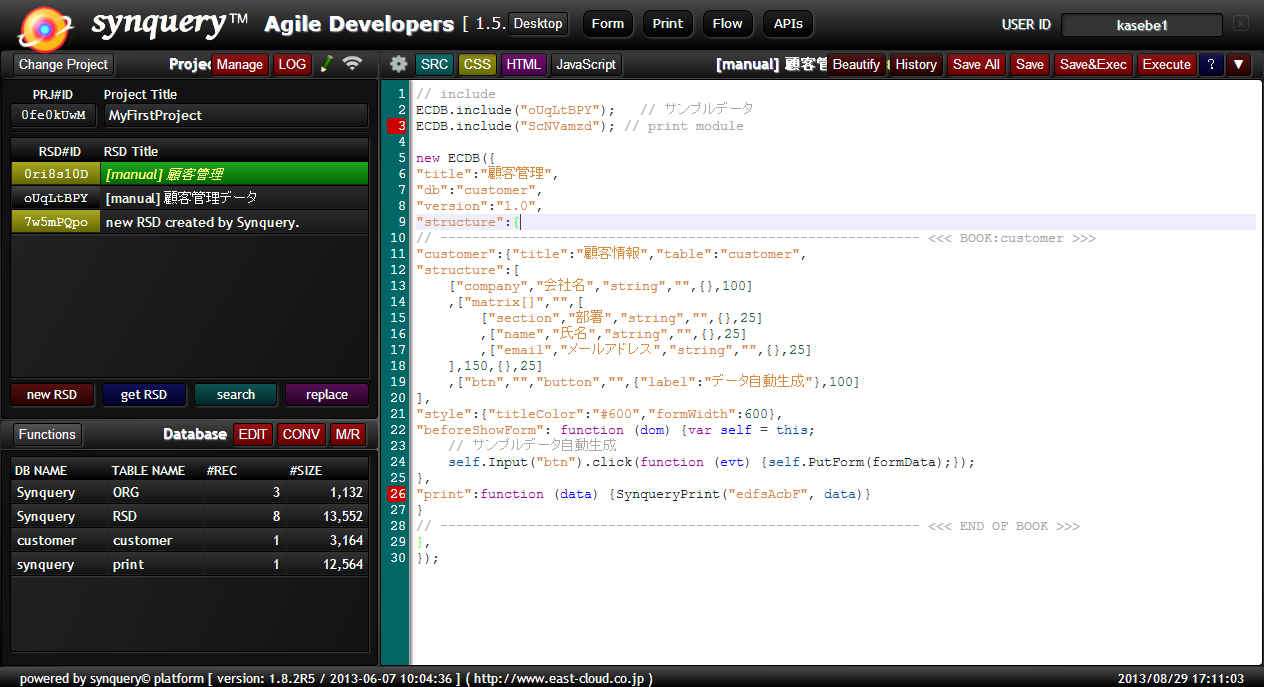
Task: Open the Form menu
Action: click(608, 24)
